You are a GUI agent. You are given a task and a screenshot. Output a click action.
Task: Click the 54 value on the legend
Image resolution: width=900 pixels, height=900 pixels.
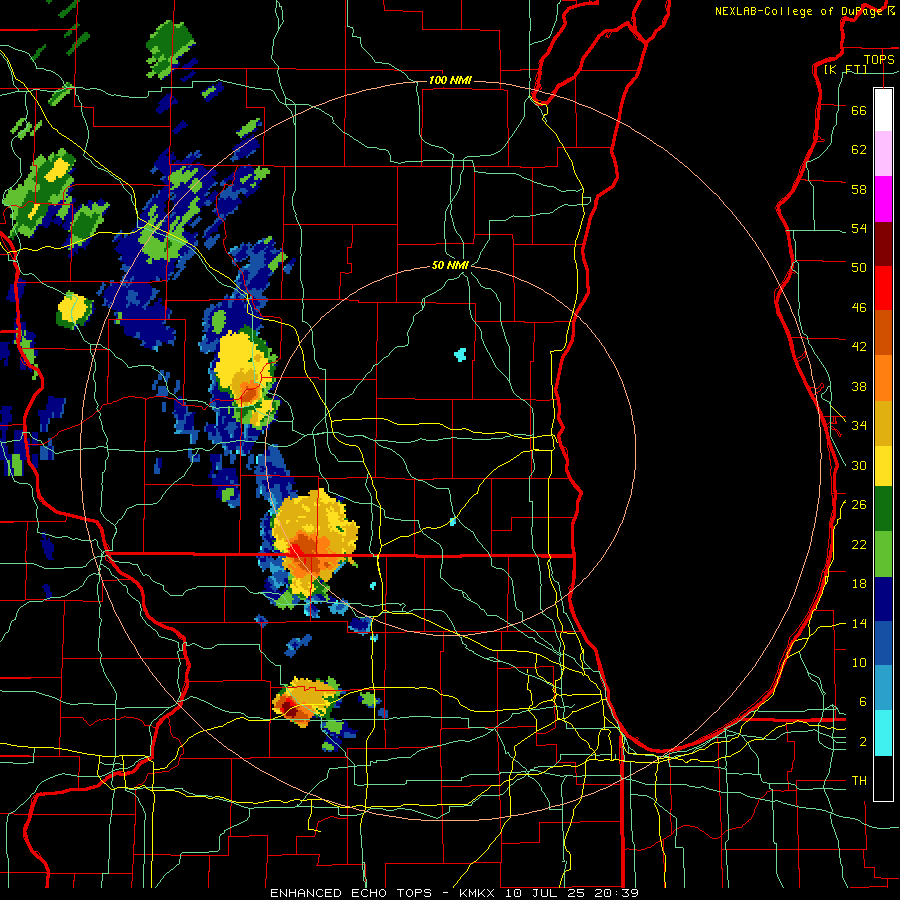(x=859, y=228)
